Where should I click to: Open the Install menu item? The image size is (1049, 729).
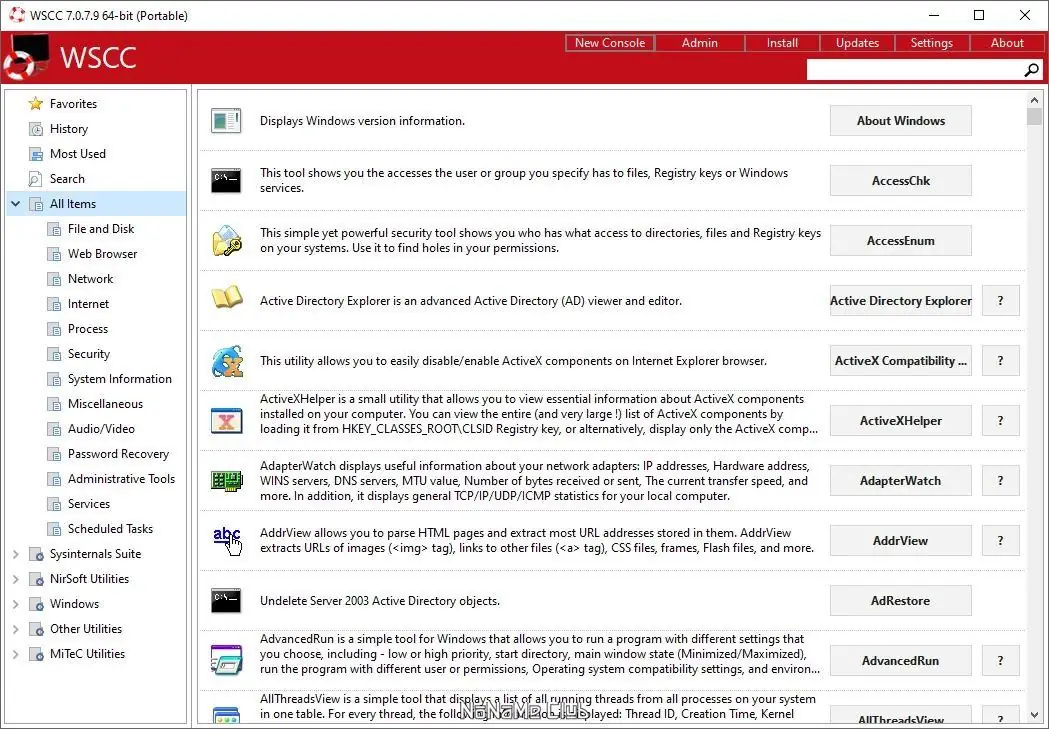click(x=782, y=43)
